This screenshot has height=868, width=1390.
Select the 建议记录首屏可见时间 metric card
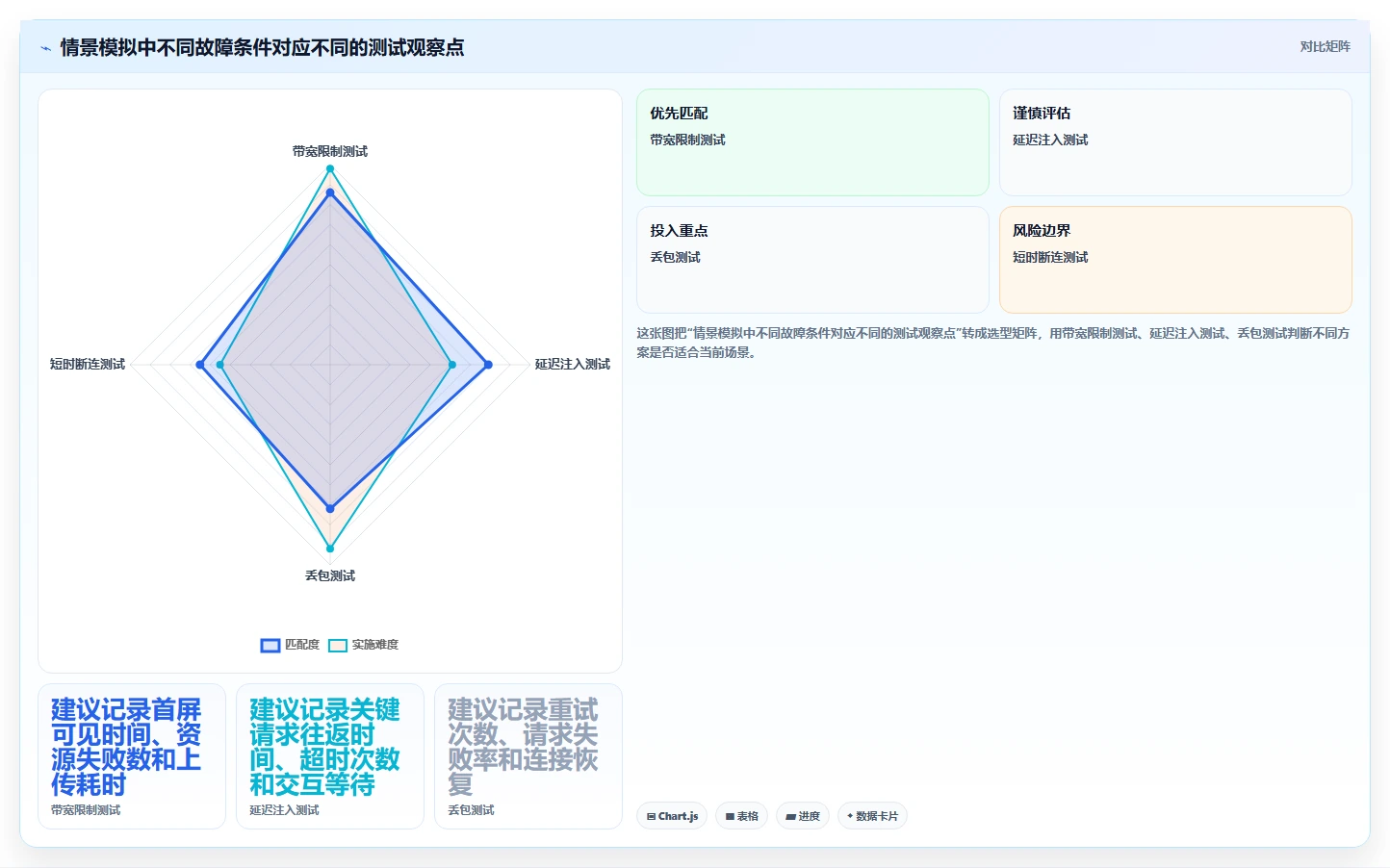tap(132, 756)
